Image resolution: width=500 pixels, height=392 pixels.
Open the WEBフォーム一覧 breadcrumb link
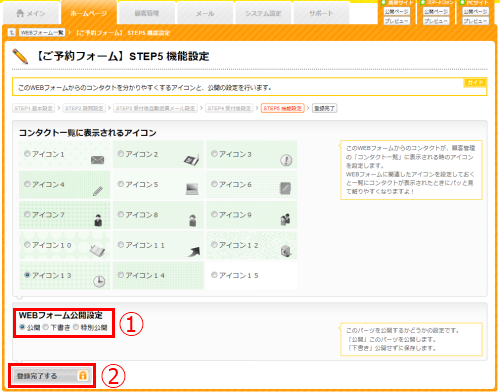pos(42,32)
